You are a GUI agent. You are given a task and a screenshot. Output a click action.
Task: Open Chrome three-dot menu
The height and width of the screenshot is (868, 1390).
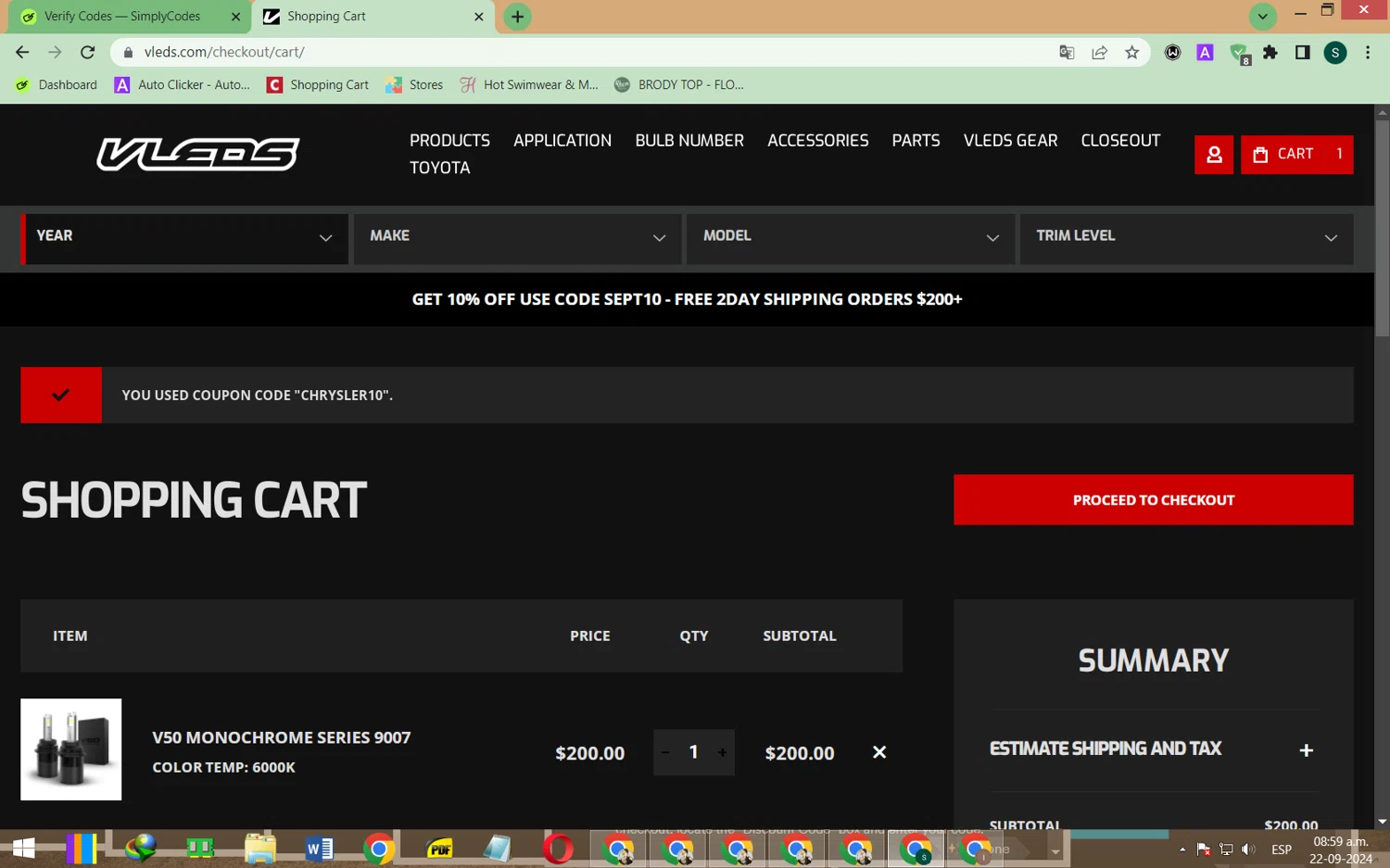coord(1368,53)
